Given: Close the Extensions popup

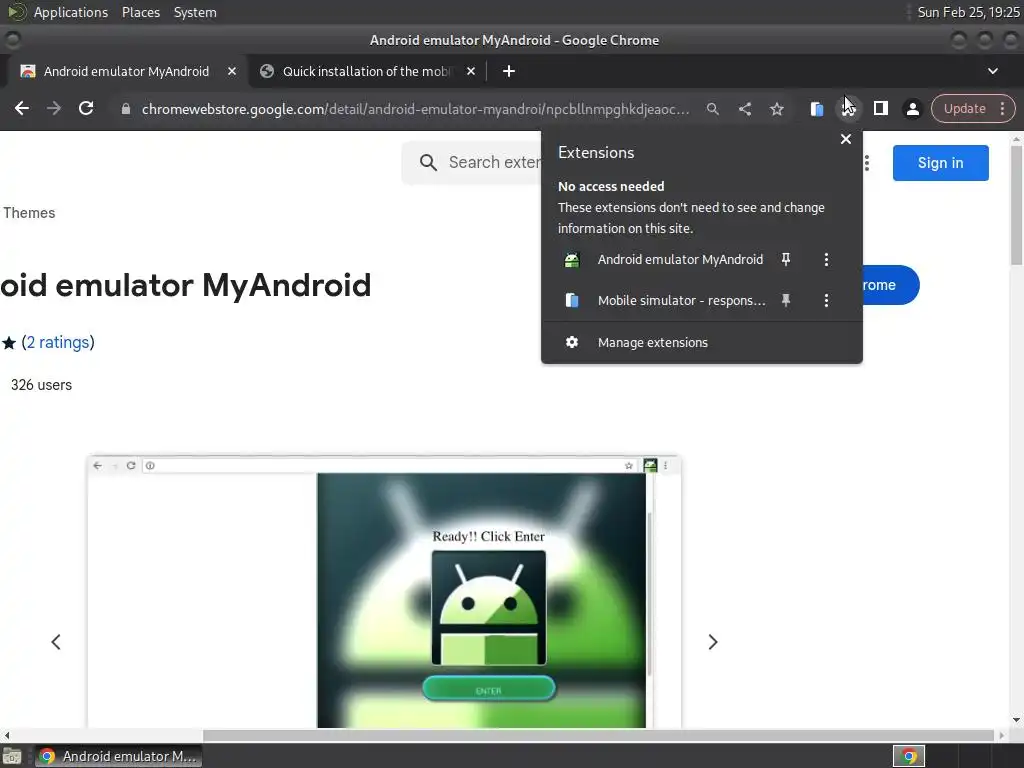Looking at the screenshot, I should [x=846, y=139].
